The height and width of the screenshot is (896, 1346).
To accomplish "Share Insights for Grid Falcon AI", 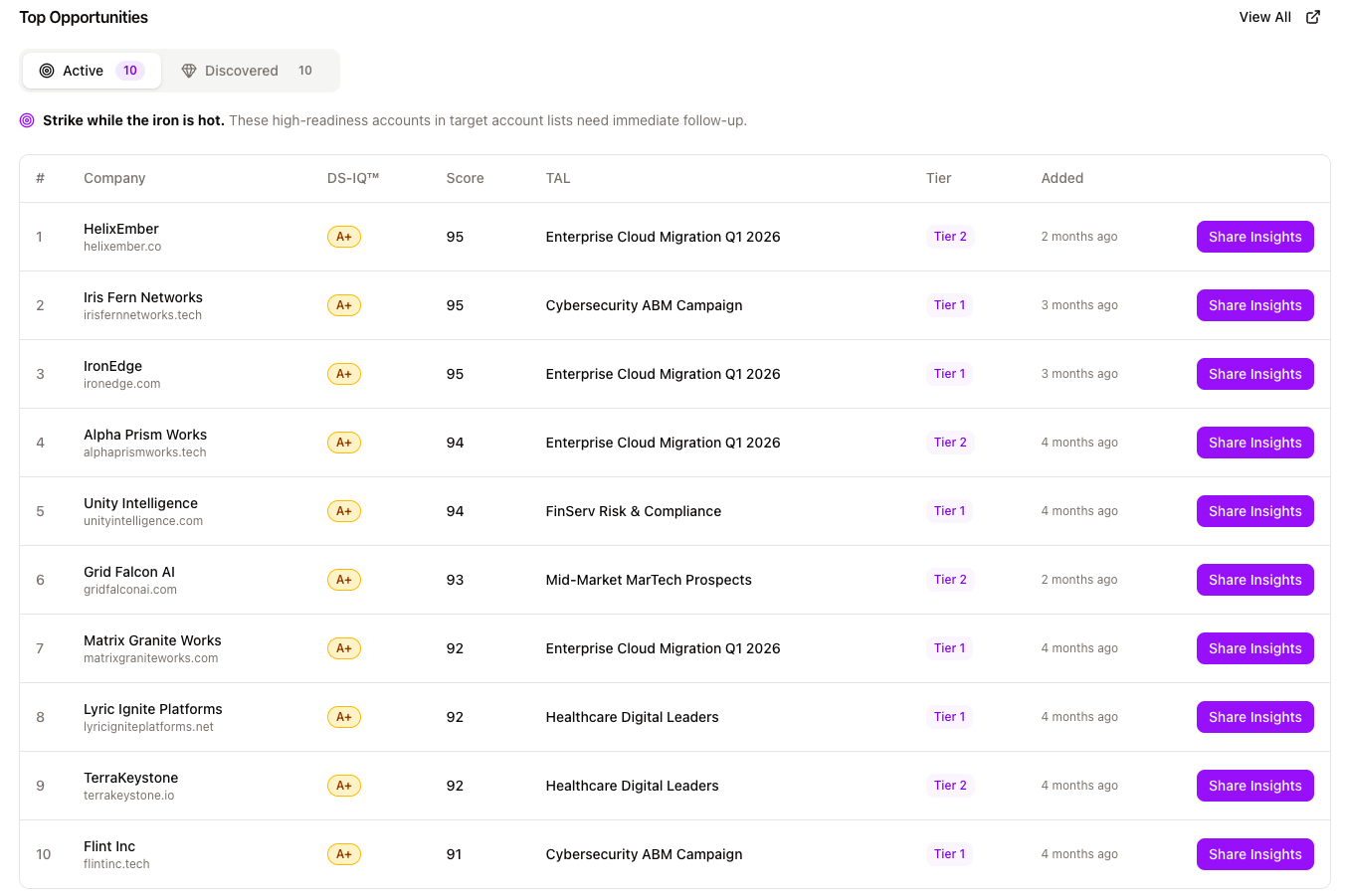I will (1254, 580).
